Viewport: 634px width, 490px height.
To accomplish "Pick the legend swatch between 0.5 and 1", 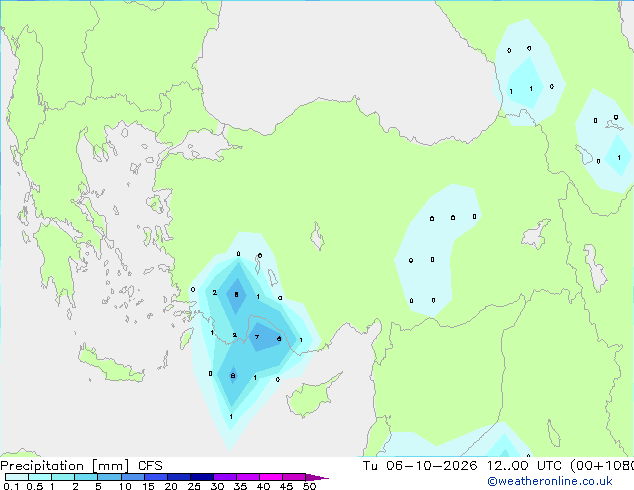I will click(40, 477).
